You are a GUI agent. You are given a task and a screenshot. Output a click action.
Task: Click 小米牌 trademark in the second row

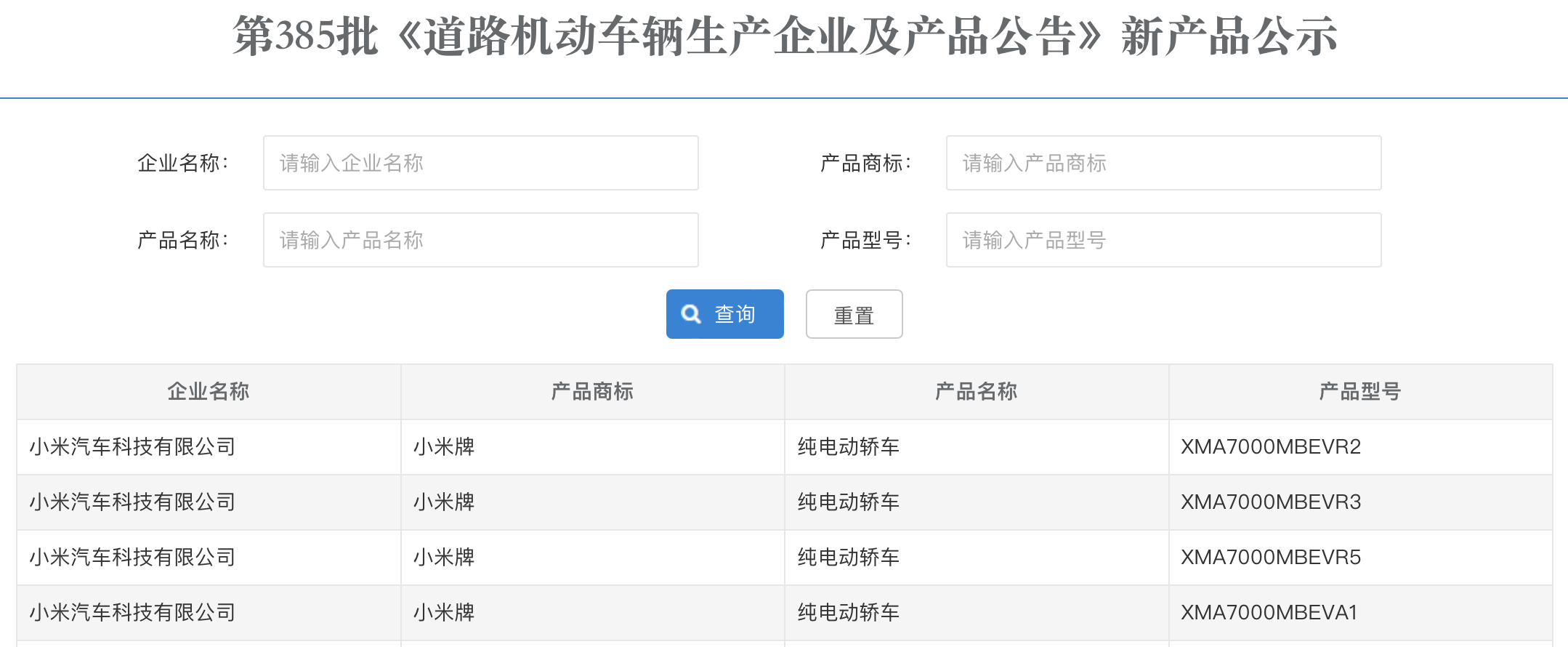pos(444,502)
